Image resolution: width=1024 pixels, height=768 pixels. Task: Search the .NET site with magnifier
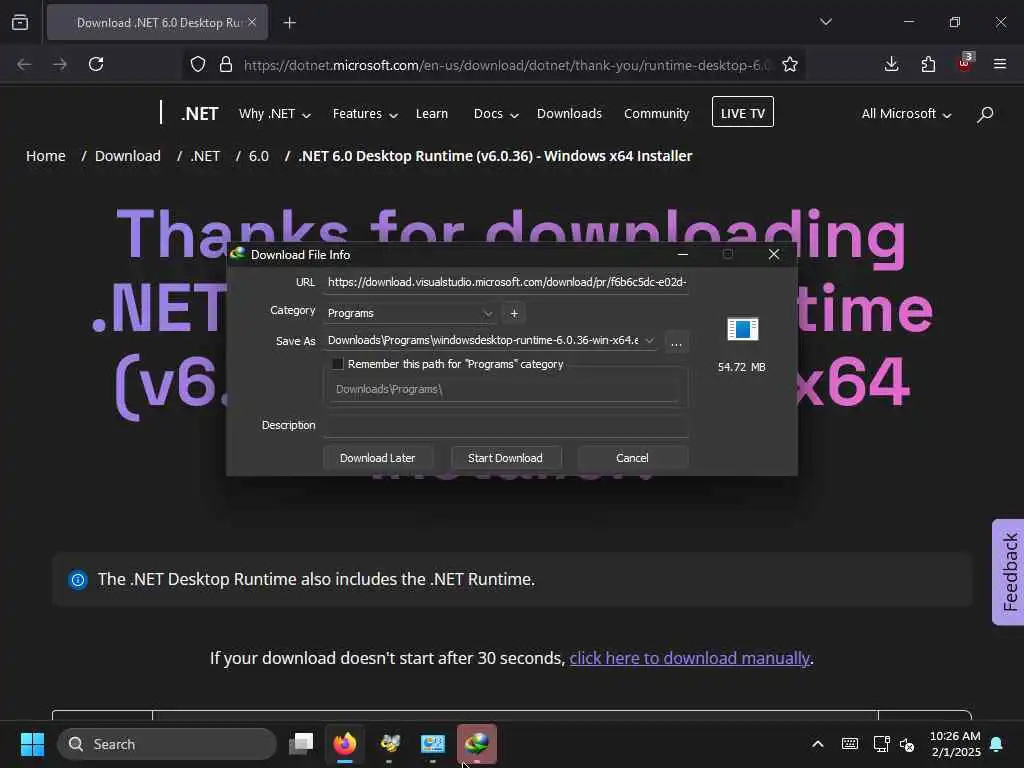pos(985,114)
